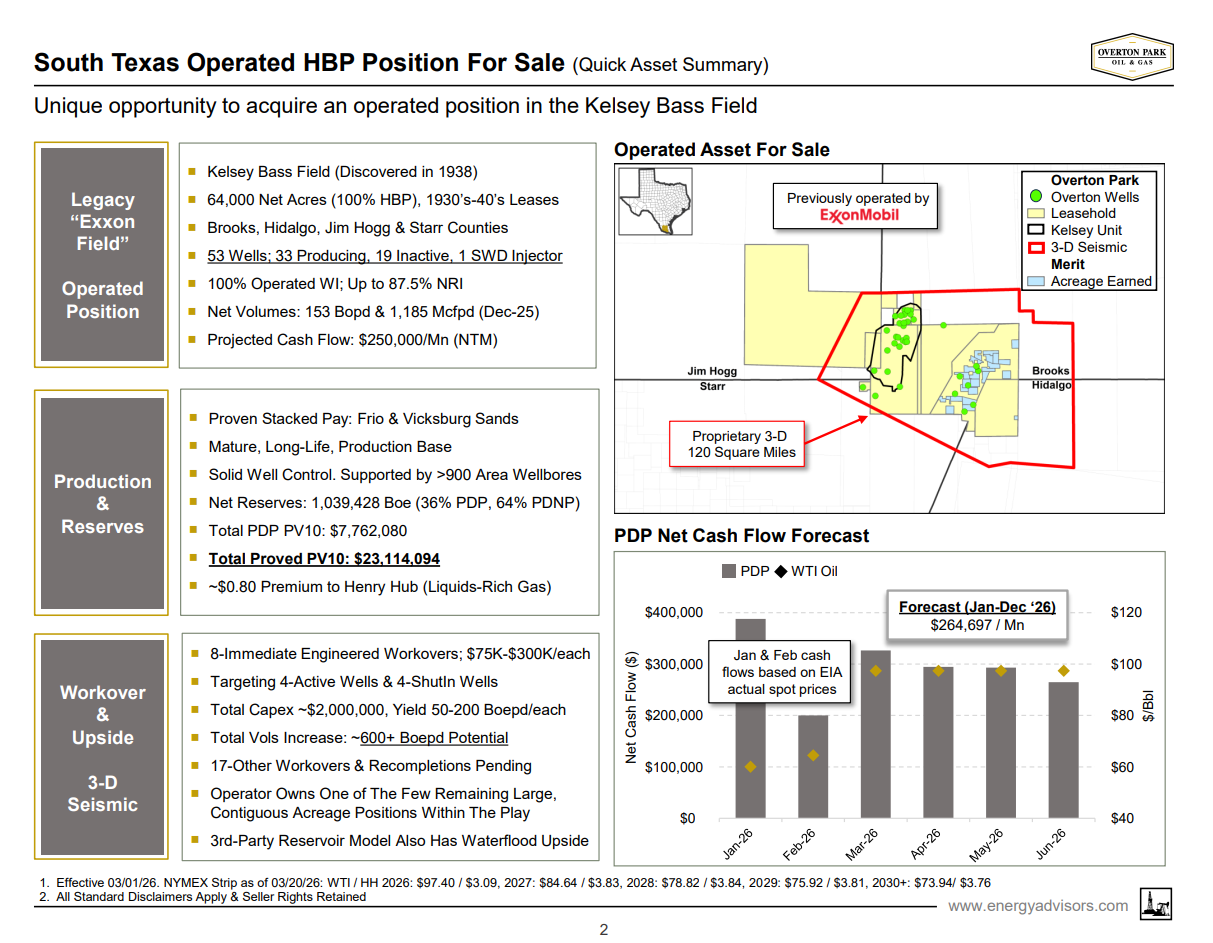
Task: Click the Kelsey Unit legend outline box
Action: coord(1036,230)
